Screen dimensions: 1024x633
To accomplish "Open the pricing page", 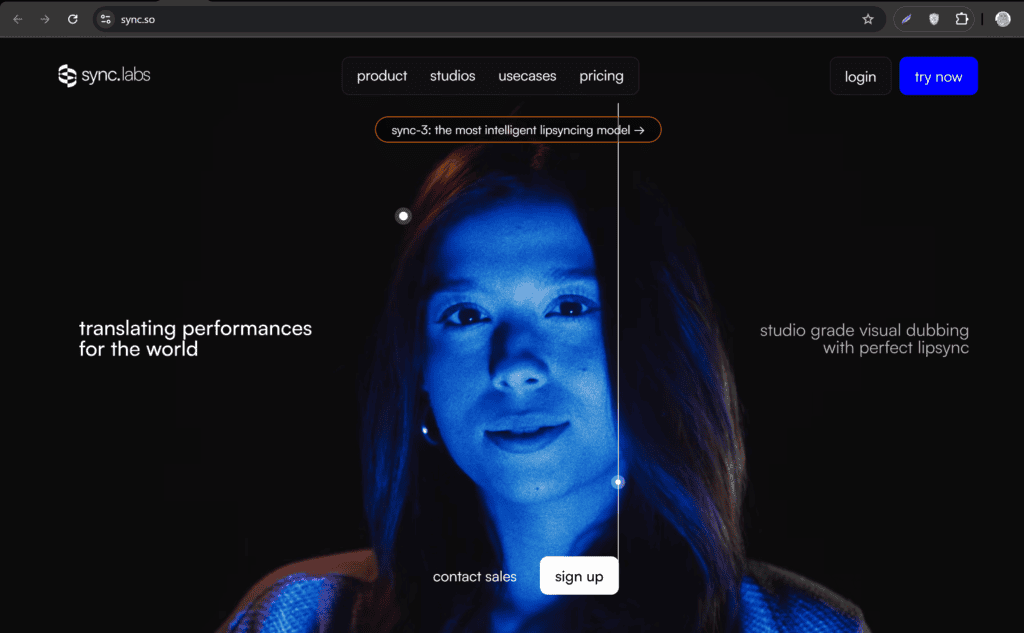I will point(601,76).
